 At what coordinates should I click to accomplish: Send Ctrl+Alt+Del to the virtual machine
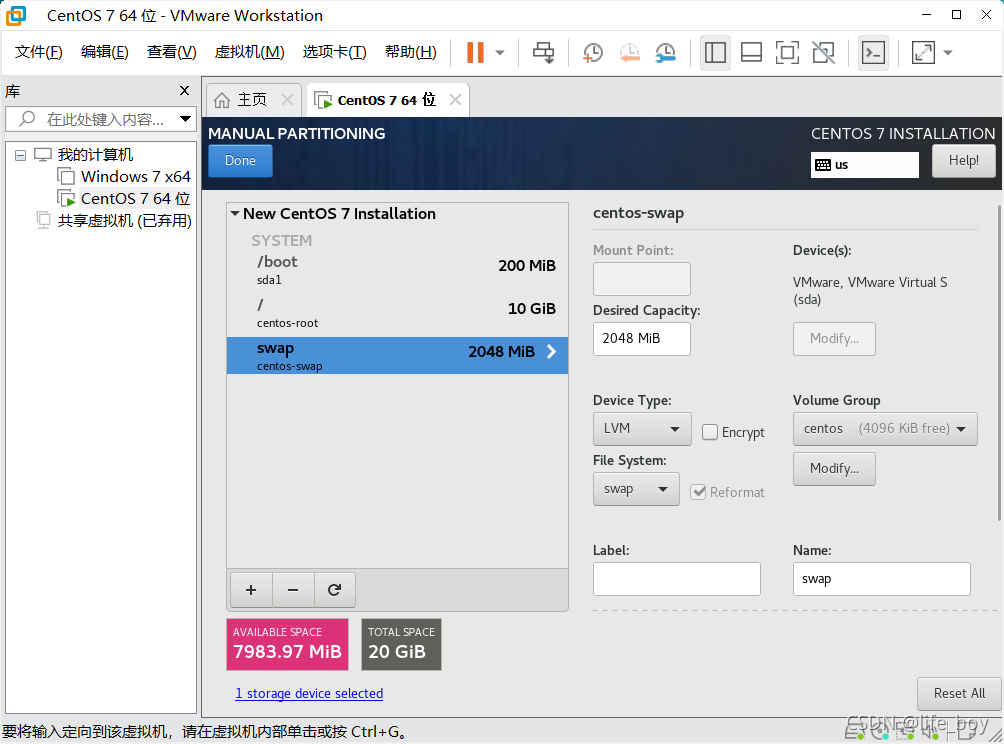tap(544, 53)
